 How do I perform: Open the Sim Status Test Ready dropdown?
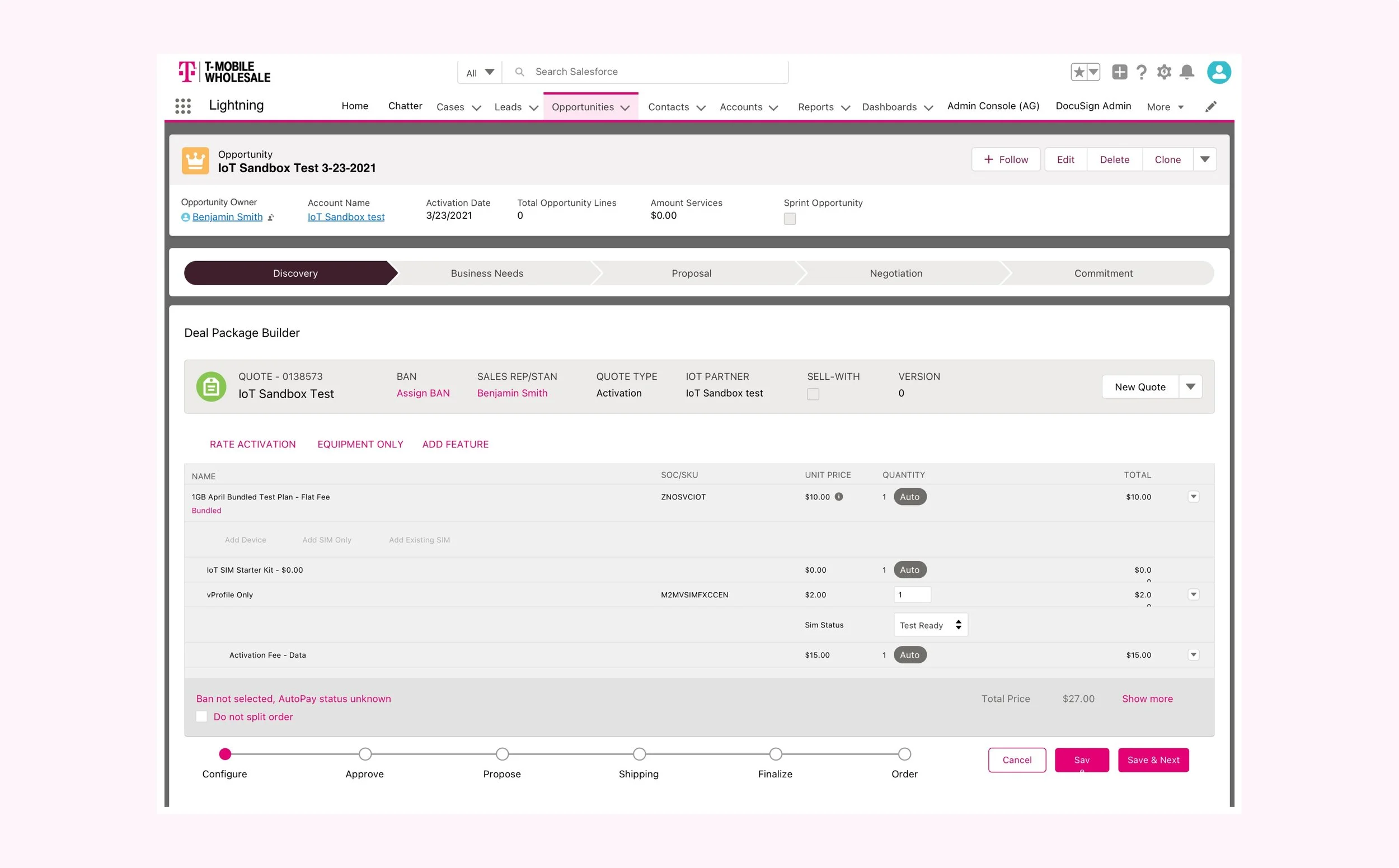(931, 625)
